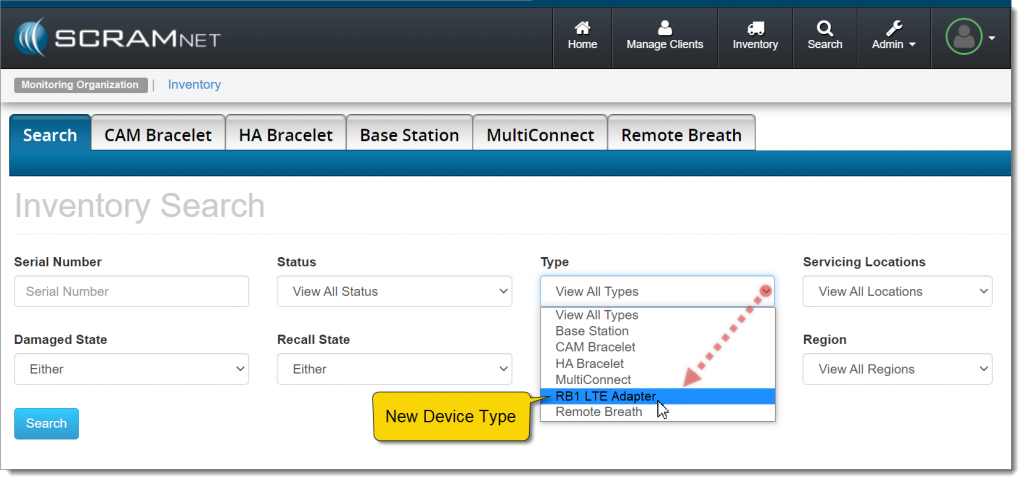Screen dimensions: 1024x482
Task: Choose MultiConnect in the Type list
Action: point(658,379)
